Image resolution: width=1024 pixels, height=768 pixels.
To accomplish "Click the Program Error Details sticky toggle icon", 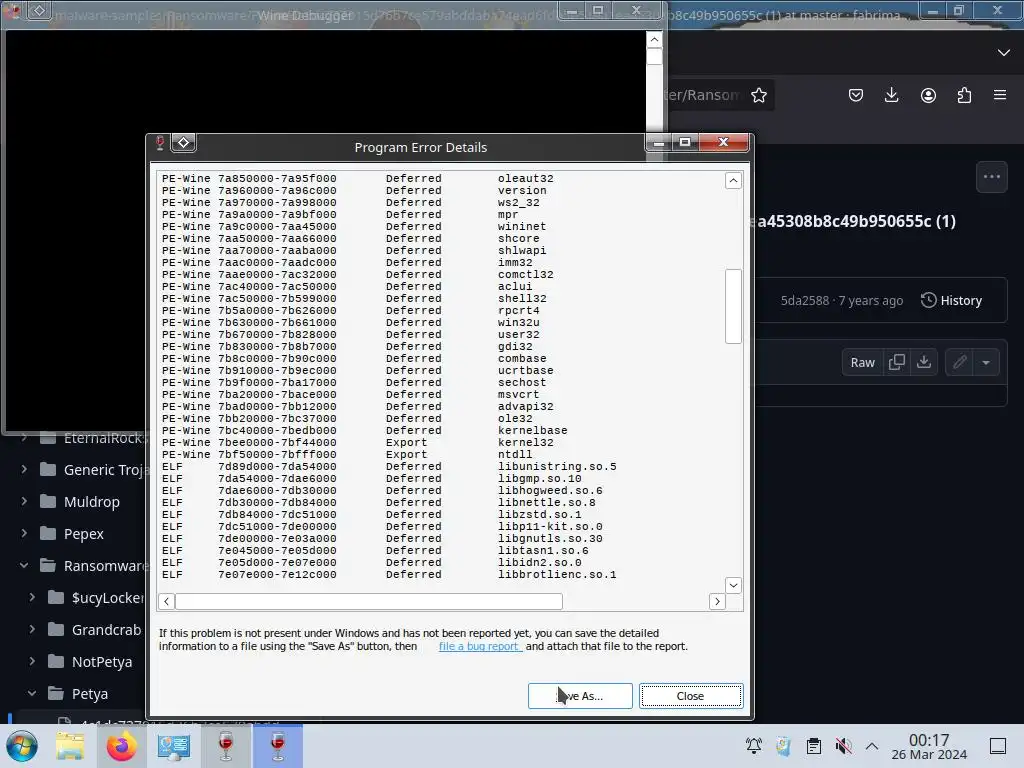I will (184, 142).
